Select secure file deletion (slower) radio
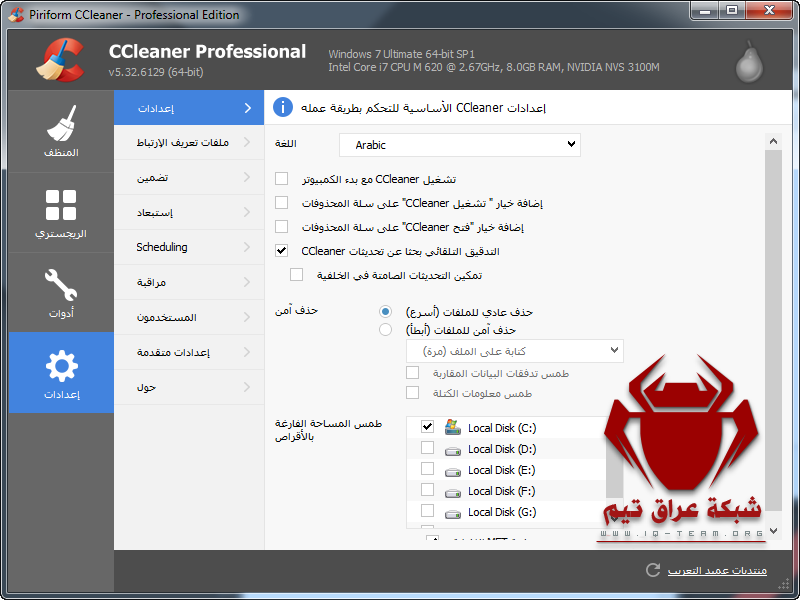The image size is (800, 600). [x=385, y=330]
